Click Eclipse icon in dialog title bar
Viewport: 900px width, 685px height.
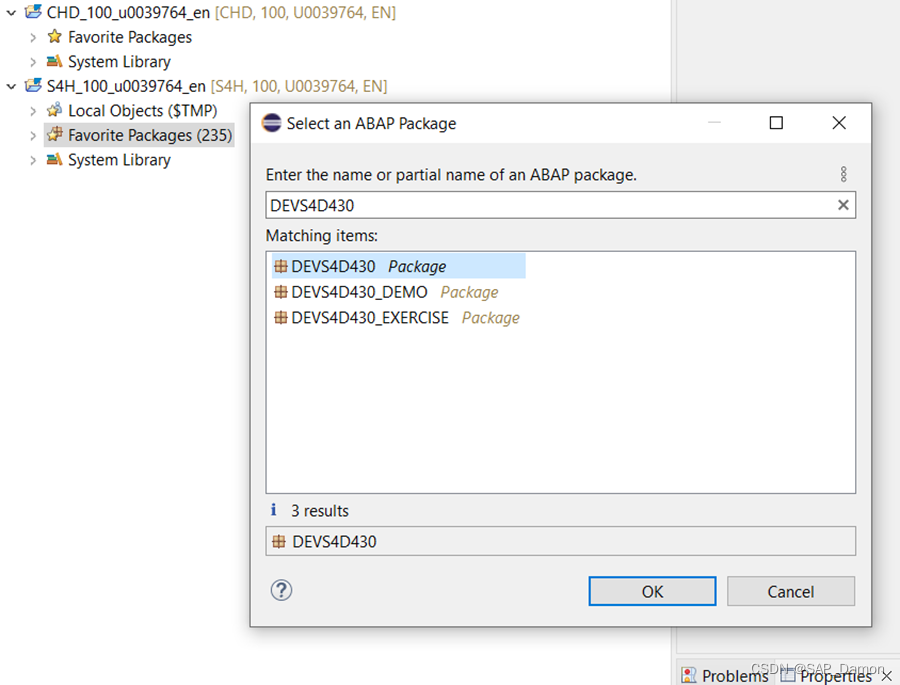point(271,123)
